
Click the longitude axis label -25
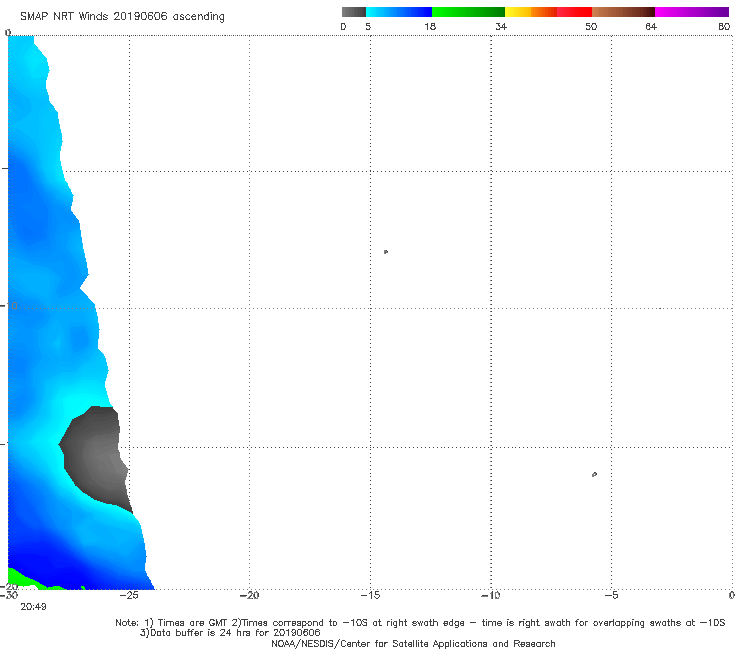[129, 595]
